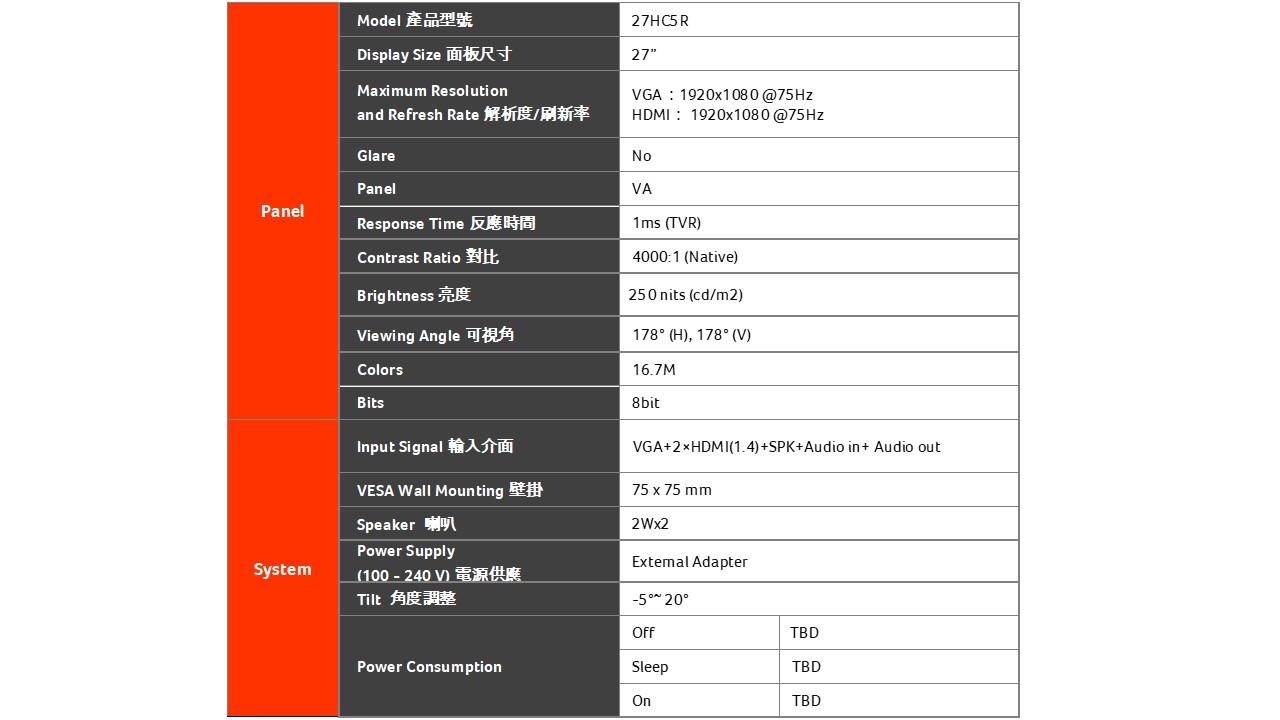Click the VA panel type value
This screenshot has width=1280, height=720.
coord(642,189)
